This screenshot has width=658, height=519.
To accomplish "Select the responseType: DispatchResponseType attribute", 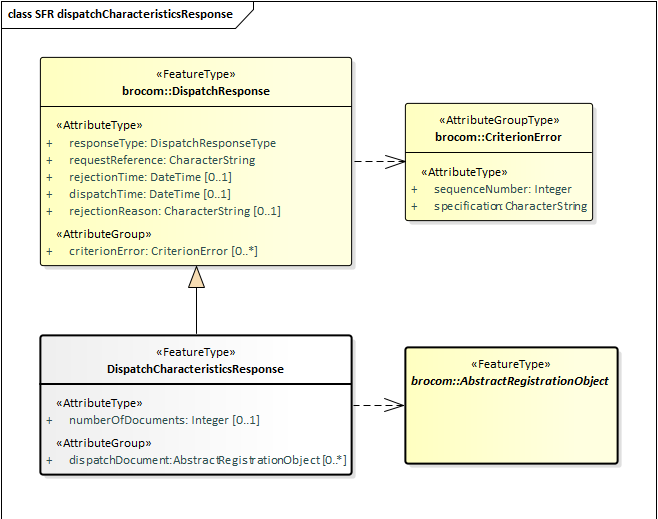I will (172, 143).
